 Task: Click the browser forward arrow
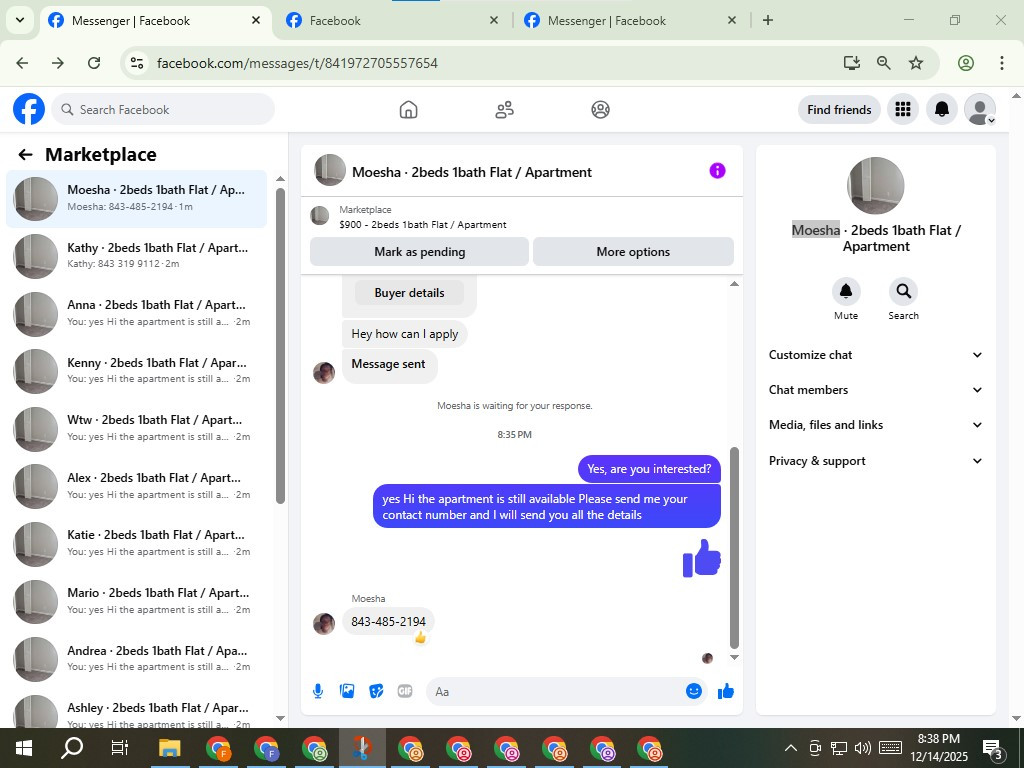[58, 63]
